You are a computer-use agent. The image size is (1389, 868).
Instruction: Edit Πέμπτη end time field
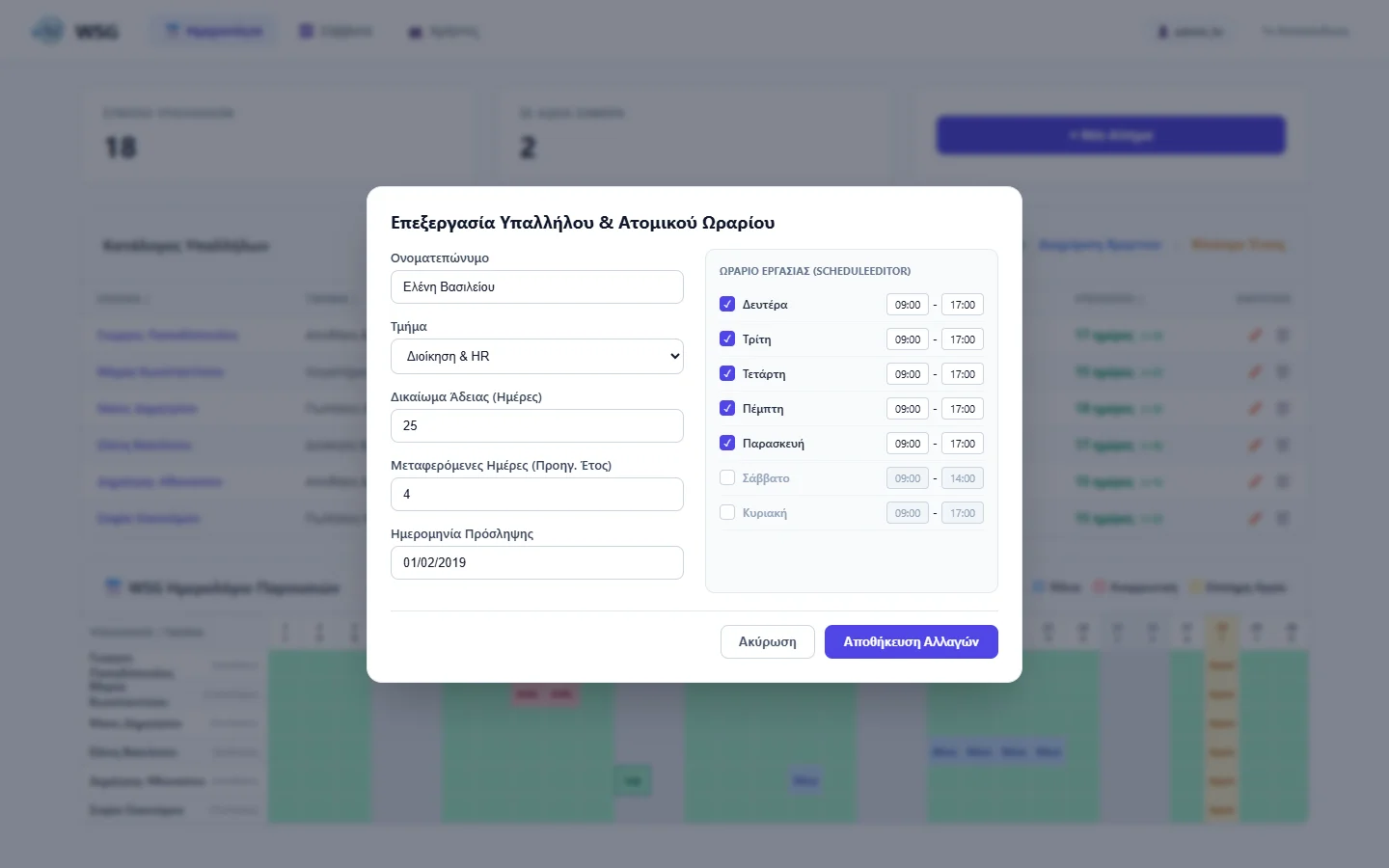click(963, 409)
